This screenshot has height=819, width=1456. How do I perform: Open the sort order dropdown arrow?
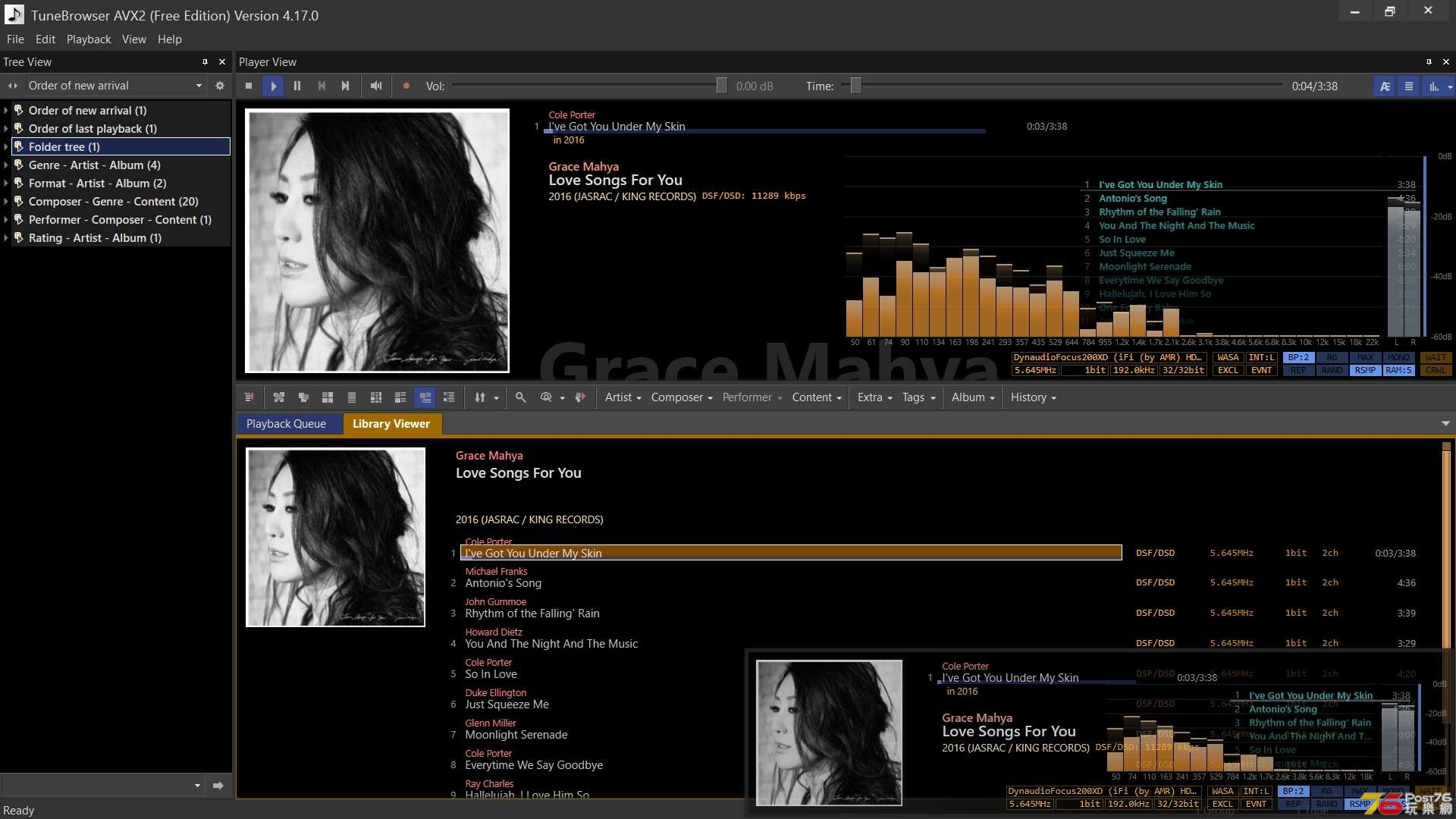click(x=497, y=398)
